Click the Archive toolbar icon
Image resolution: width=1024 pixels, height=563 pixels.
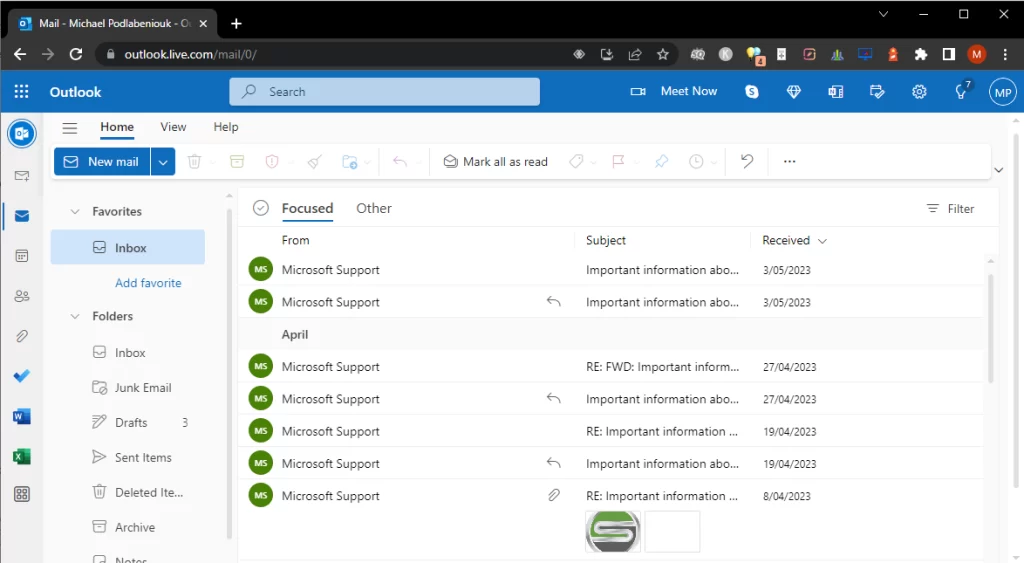(x=237, y=161)
